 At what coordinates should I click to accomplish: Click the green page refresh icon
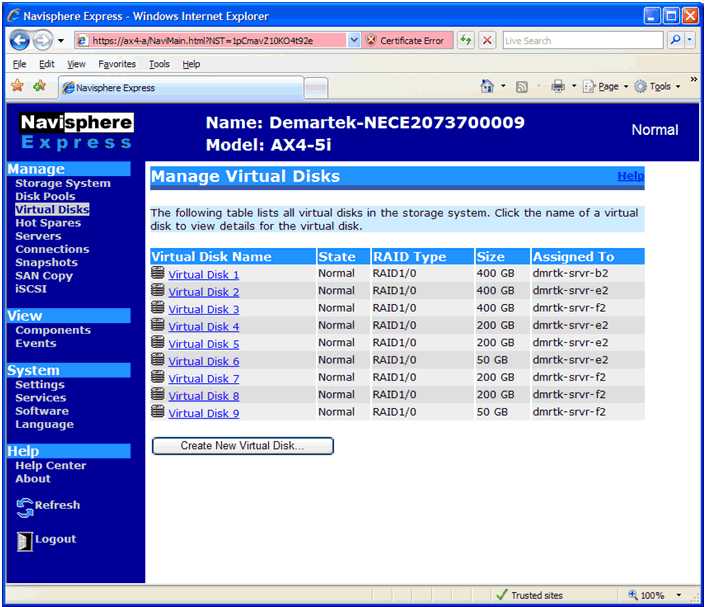point(466,41)
